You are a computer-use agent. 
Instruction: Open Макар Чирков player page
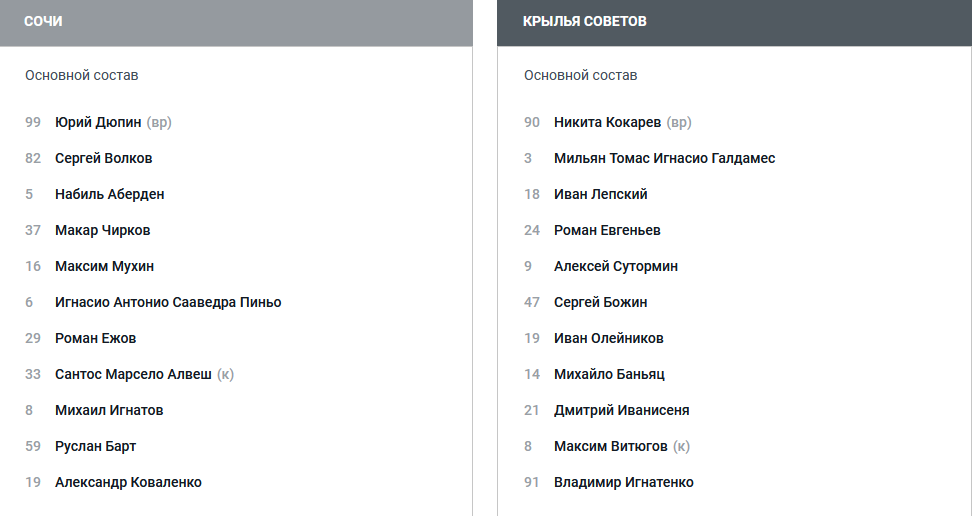click(102, 230)
